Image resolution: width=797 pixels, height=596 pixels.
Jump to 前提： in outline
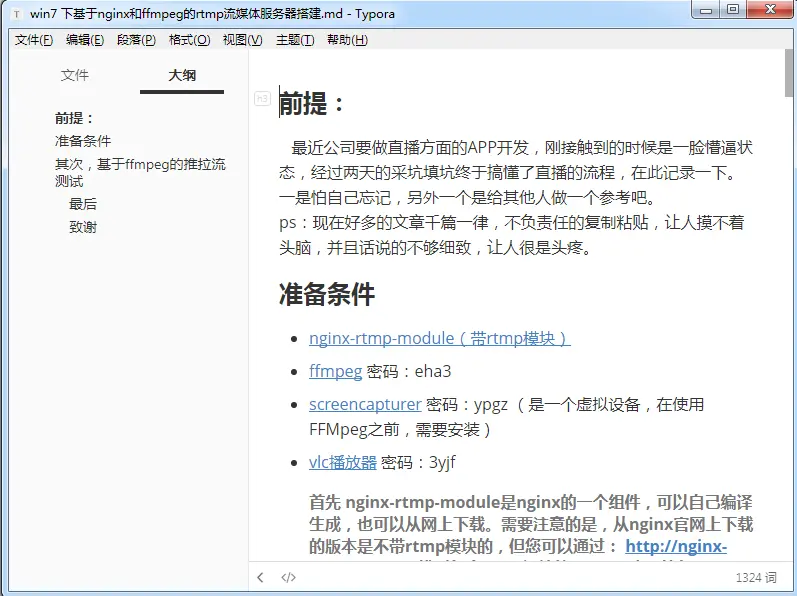(75, 118)
